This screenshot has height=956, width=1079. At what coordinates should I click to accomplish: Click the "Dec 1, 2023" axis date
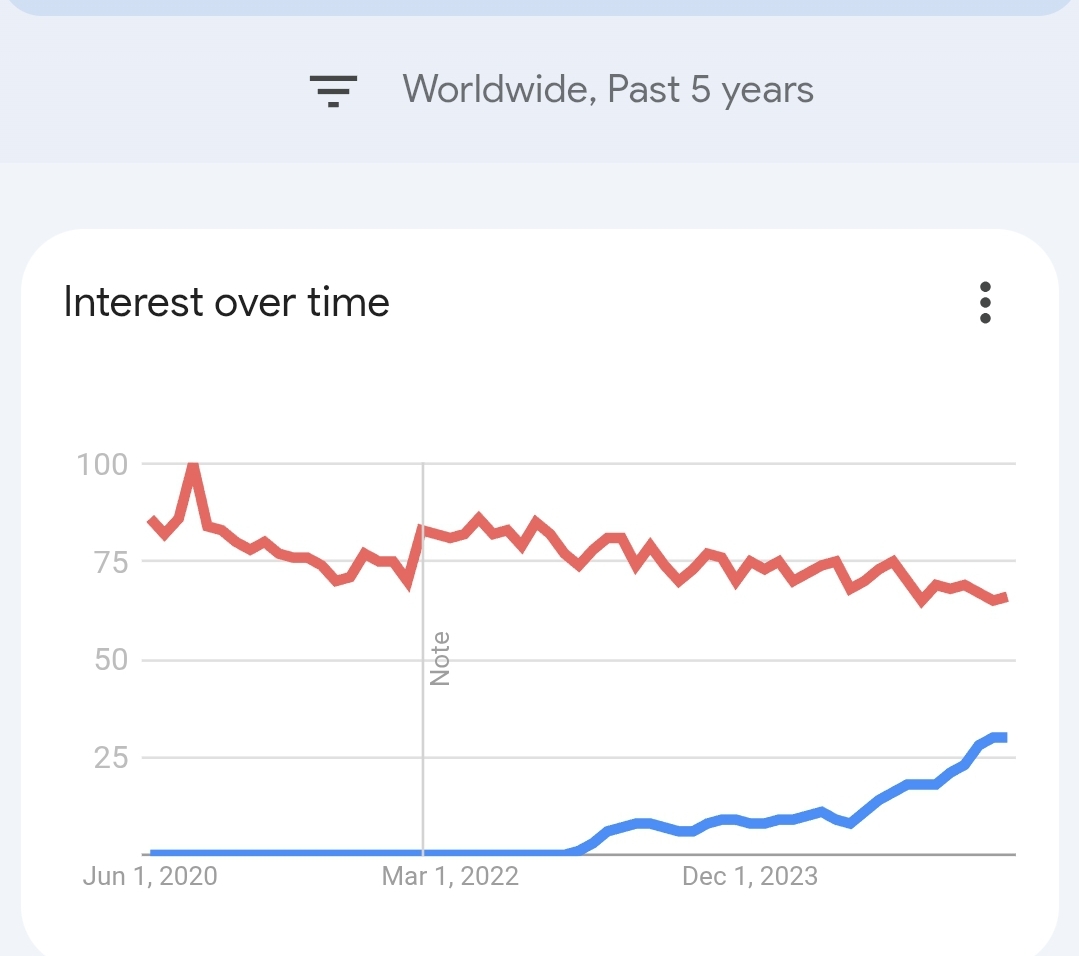[750, 877]
